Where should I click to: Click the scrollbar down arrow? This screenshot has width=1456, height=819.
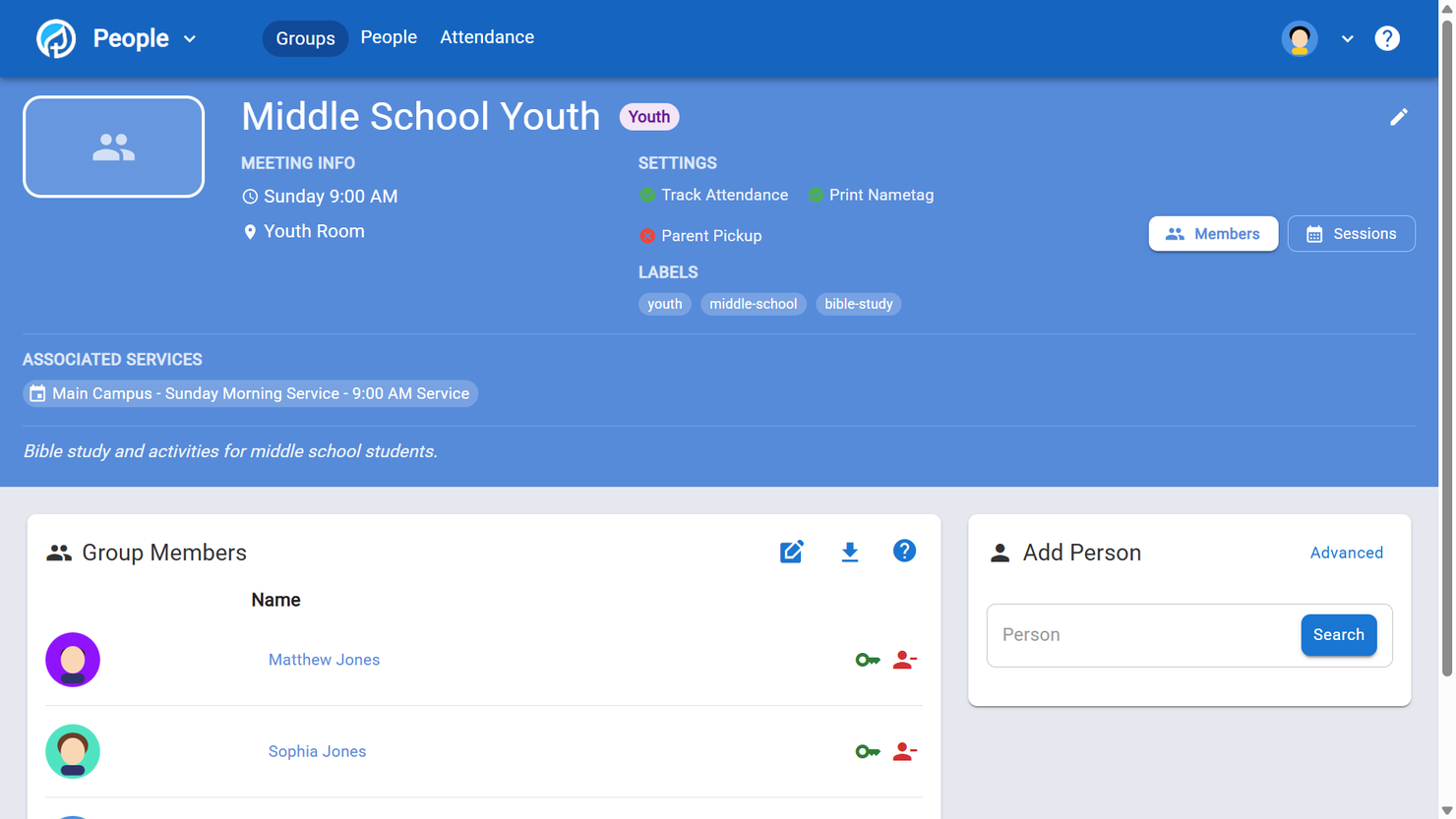coord(1447,811)
